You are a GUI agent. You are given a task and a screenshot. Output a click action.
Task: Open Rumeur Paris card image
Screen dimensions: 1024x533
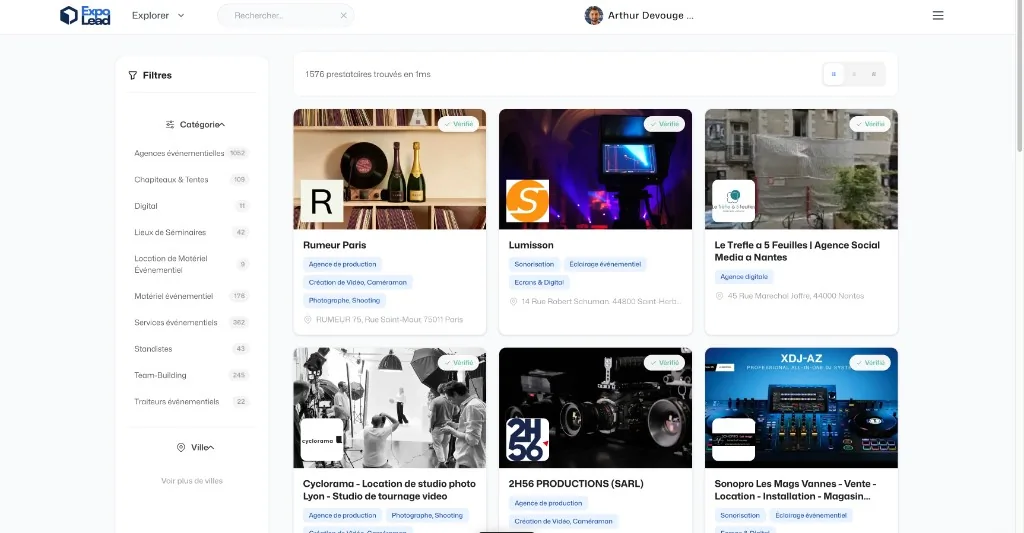(x=389, y=169)
